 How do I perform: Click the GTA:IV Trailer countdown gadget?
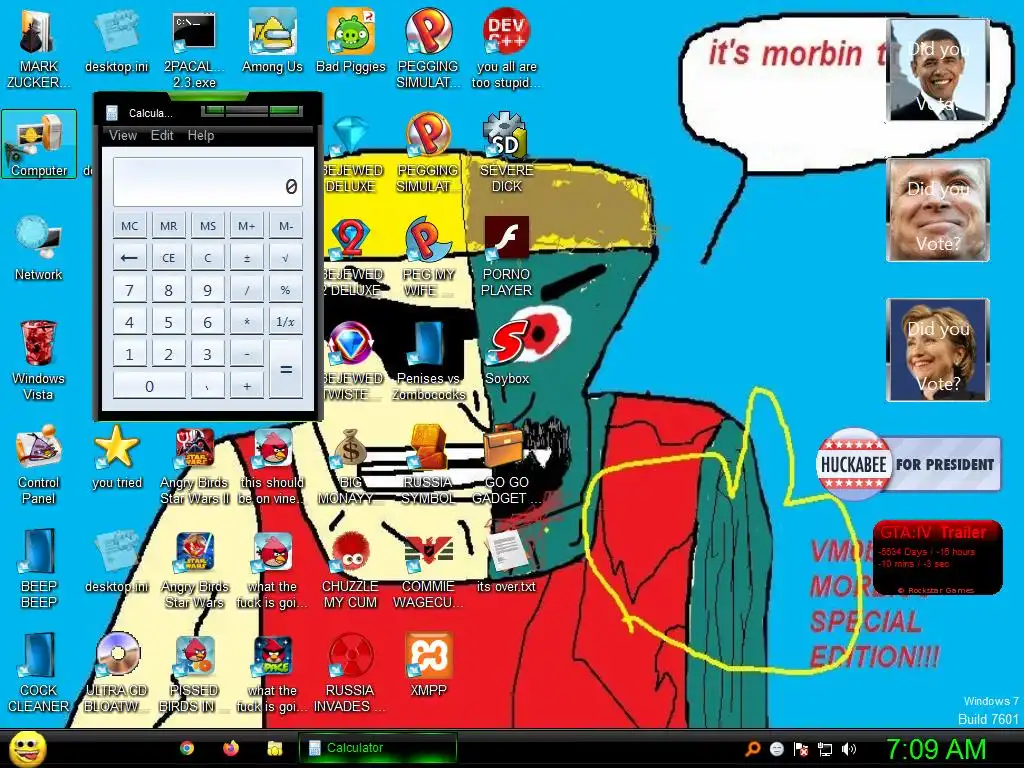[938, 557]
